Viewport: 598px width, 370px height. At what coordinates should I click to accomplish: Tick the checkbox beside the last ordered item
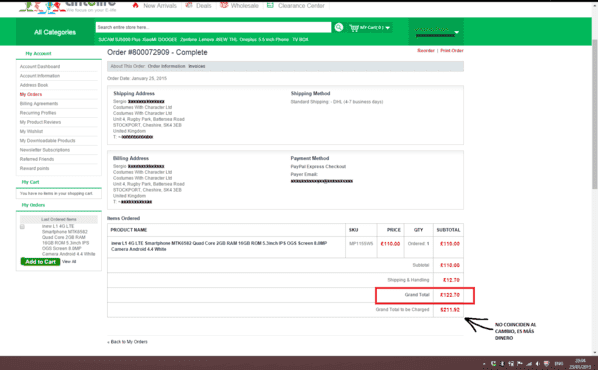pyautogui.click(x=22, y=227)
